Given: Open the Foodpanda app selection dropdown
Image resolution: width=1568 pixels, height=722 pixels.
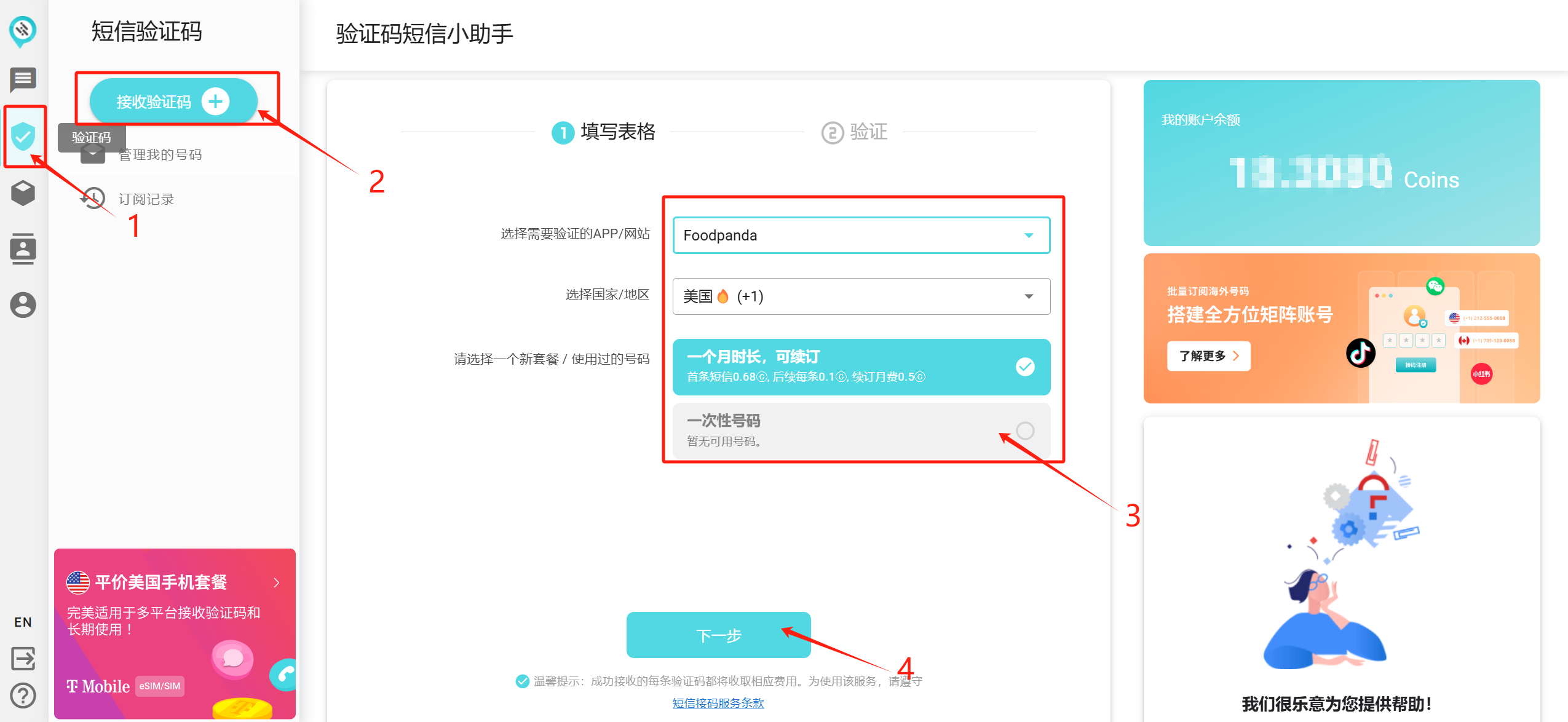Looking at the screenshot, I should (x=861, y=235).
